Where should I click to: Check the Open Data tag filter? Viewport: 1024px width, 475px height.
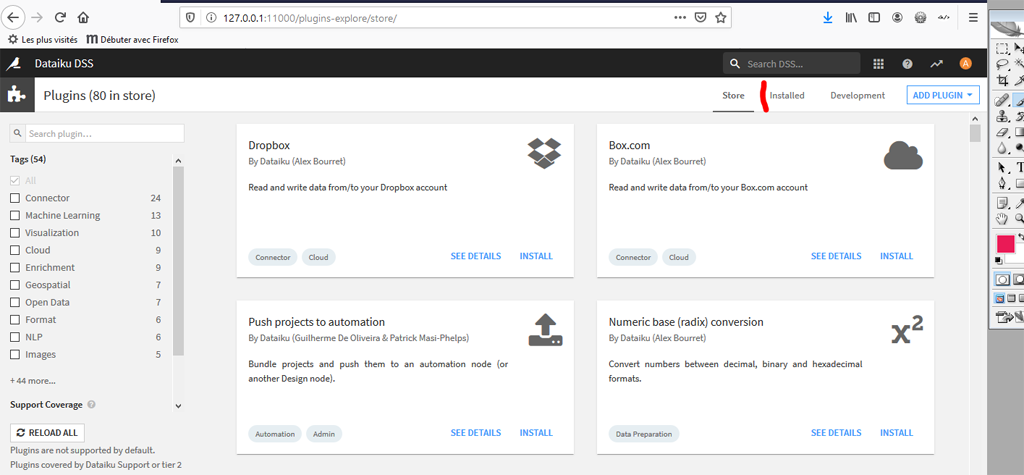click(x=15, y=303)
